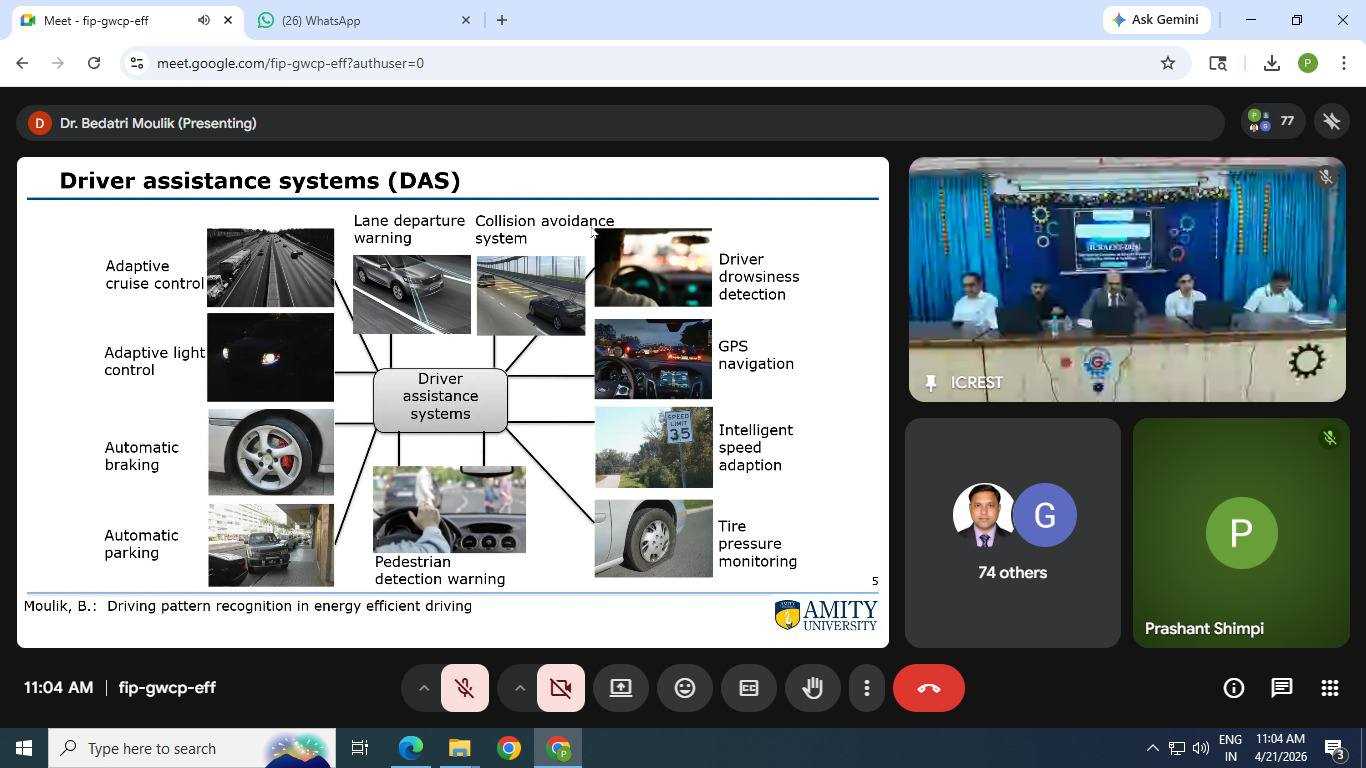Unpin the presentation using the pin icon
Screen dimensions: 1366x768
(1331, 122)
